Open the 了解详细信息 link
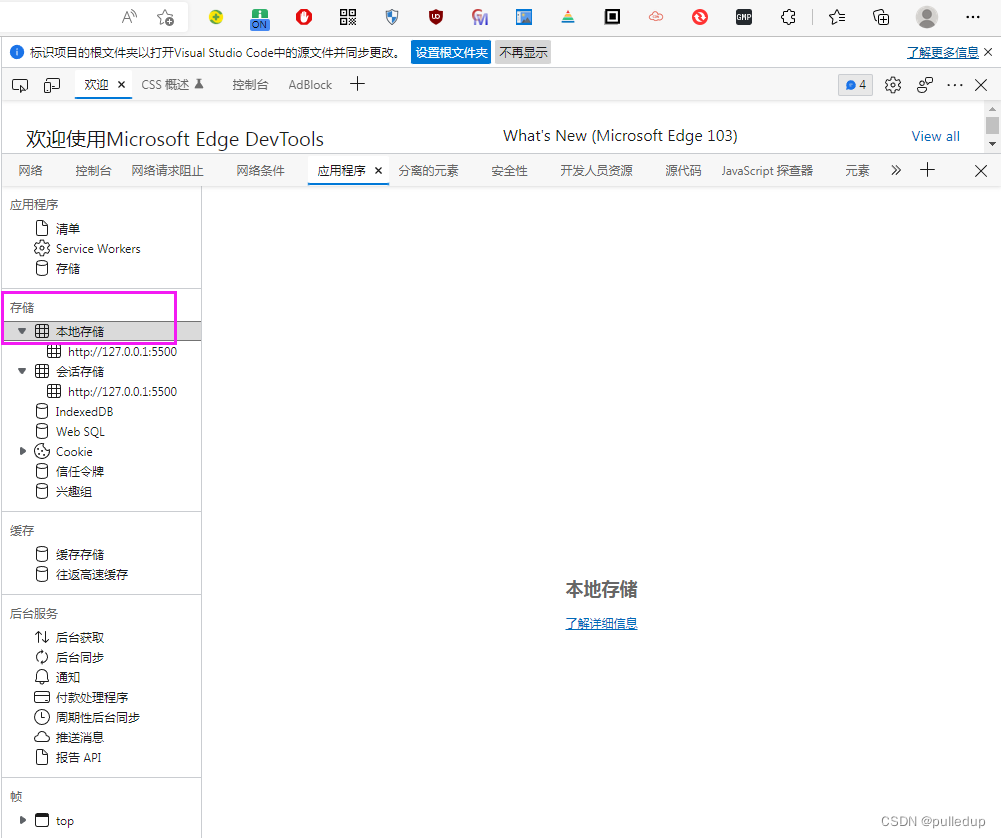Screen dimensions: 1001x838 click(x=601, y=624)
